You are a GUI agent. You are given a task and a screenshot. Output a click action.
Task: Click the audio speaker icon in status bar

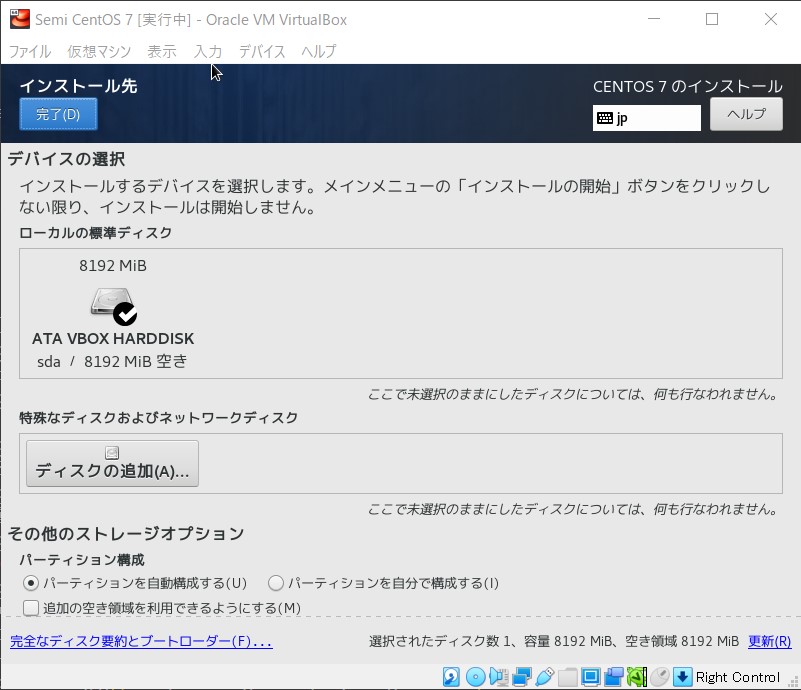pyautogui.click(x=499, y=677)
